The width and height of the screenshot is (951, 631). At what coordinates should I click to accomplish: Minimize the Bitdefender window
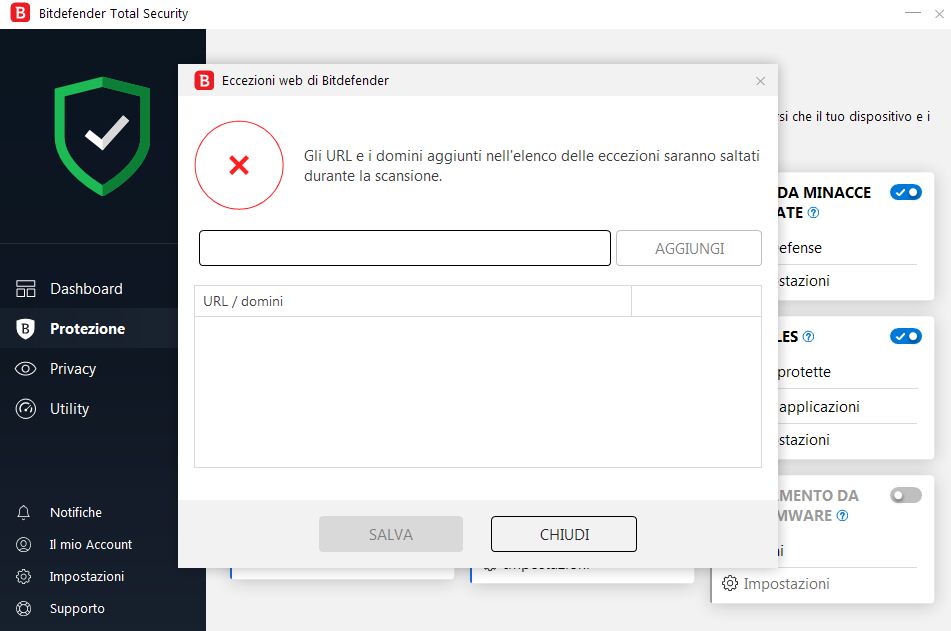click(x=913, y=13)
